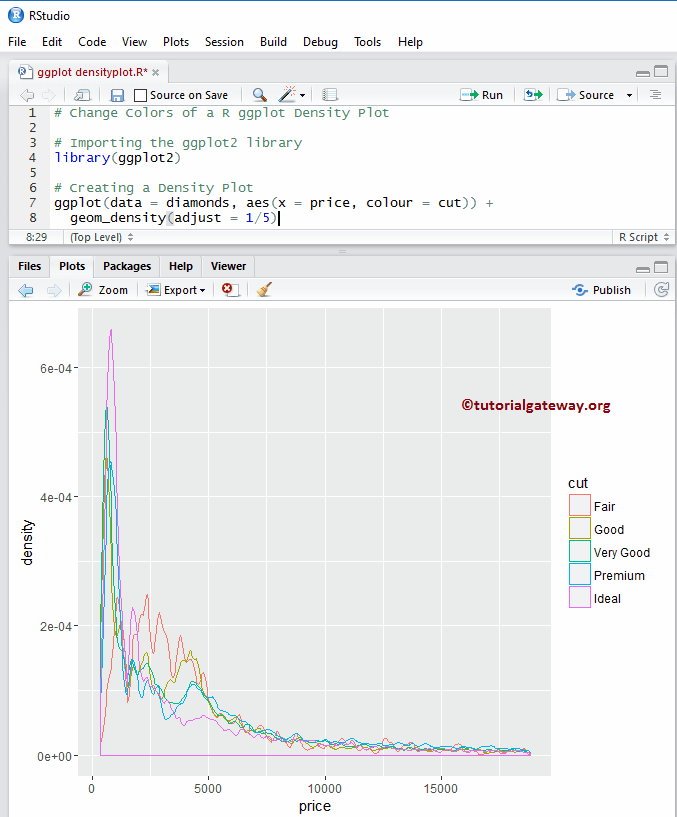Zoom the plot in new window

tap(103, 290)
